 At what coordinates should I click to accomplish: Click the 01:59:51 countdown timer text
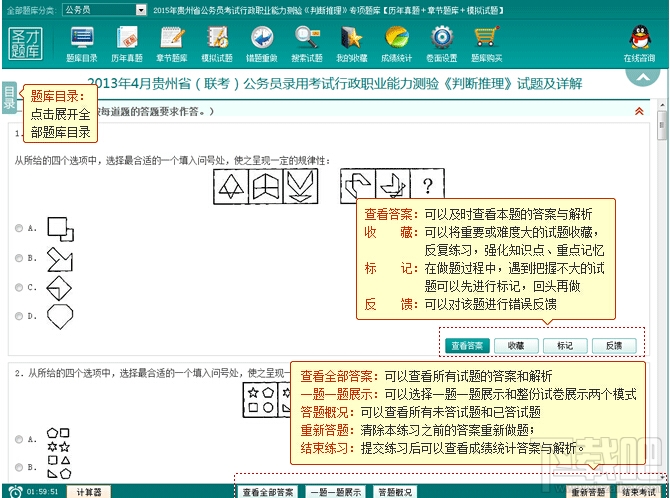pos(42,492)
